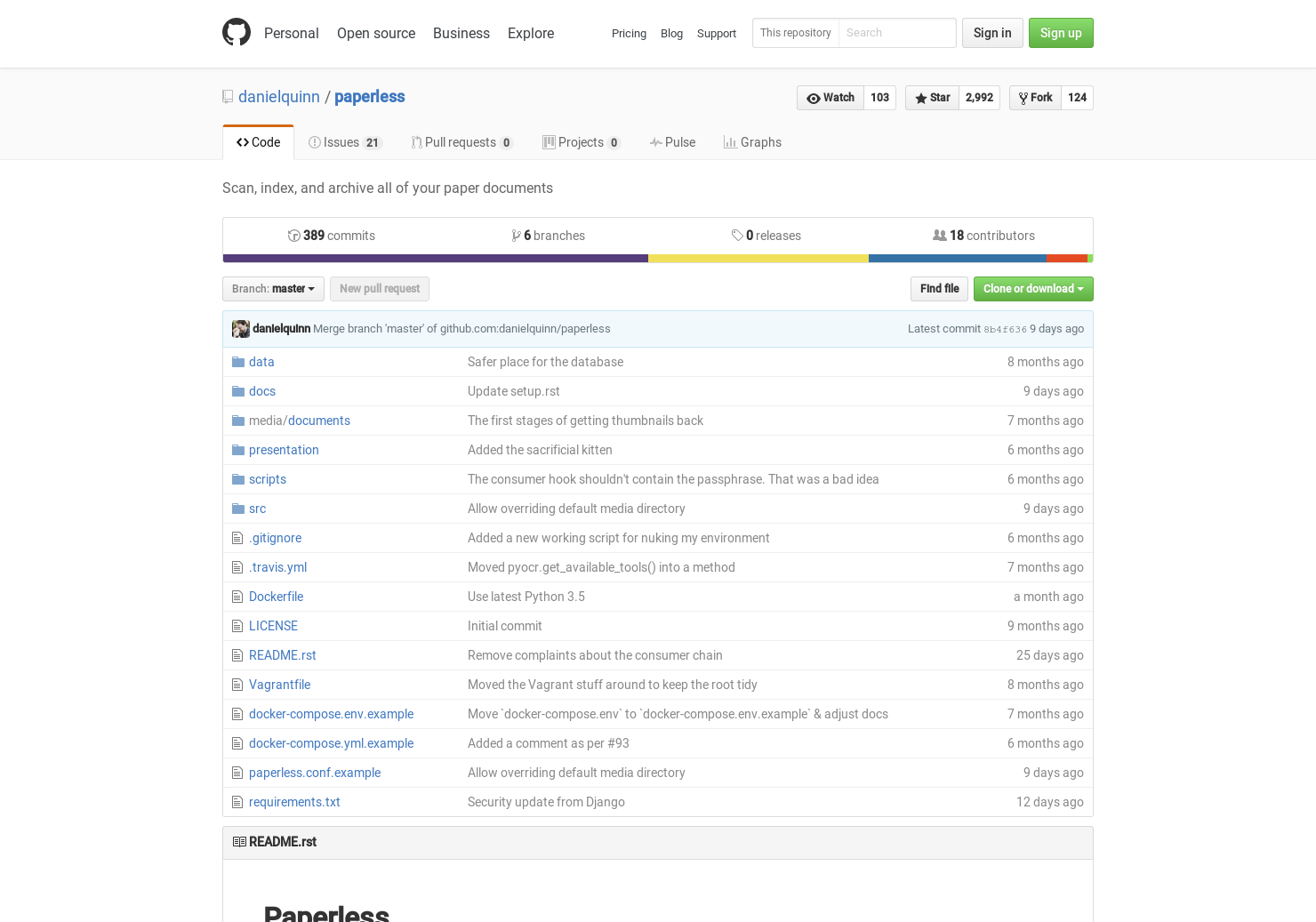Open the Projects tab
Image resolution: width=1316 pixels, height=922 pixels.
582,142
